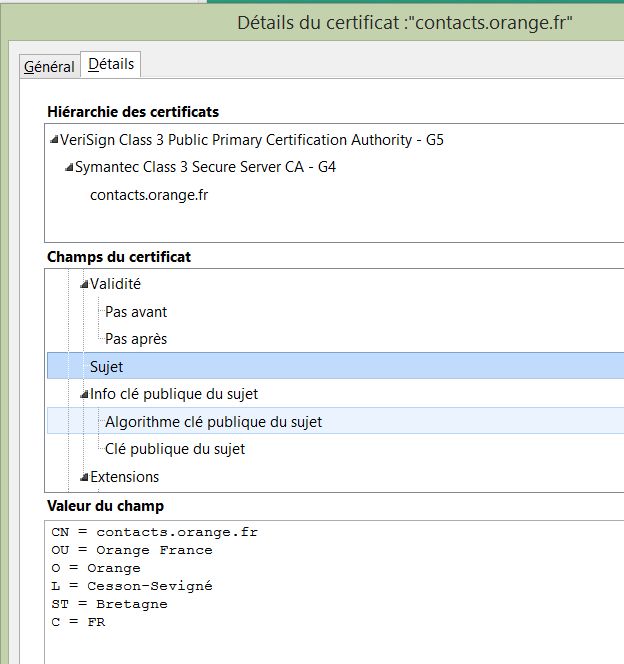Switch to the Général tab

[x=49, y=66]
